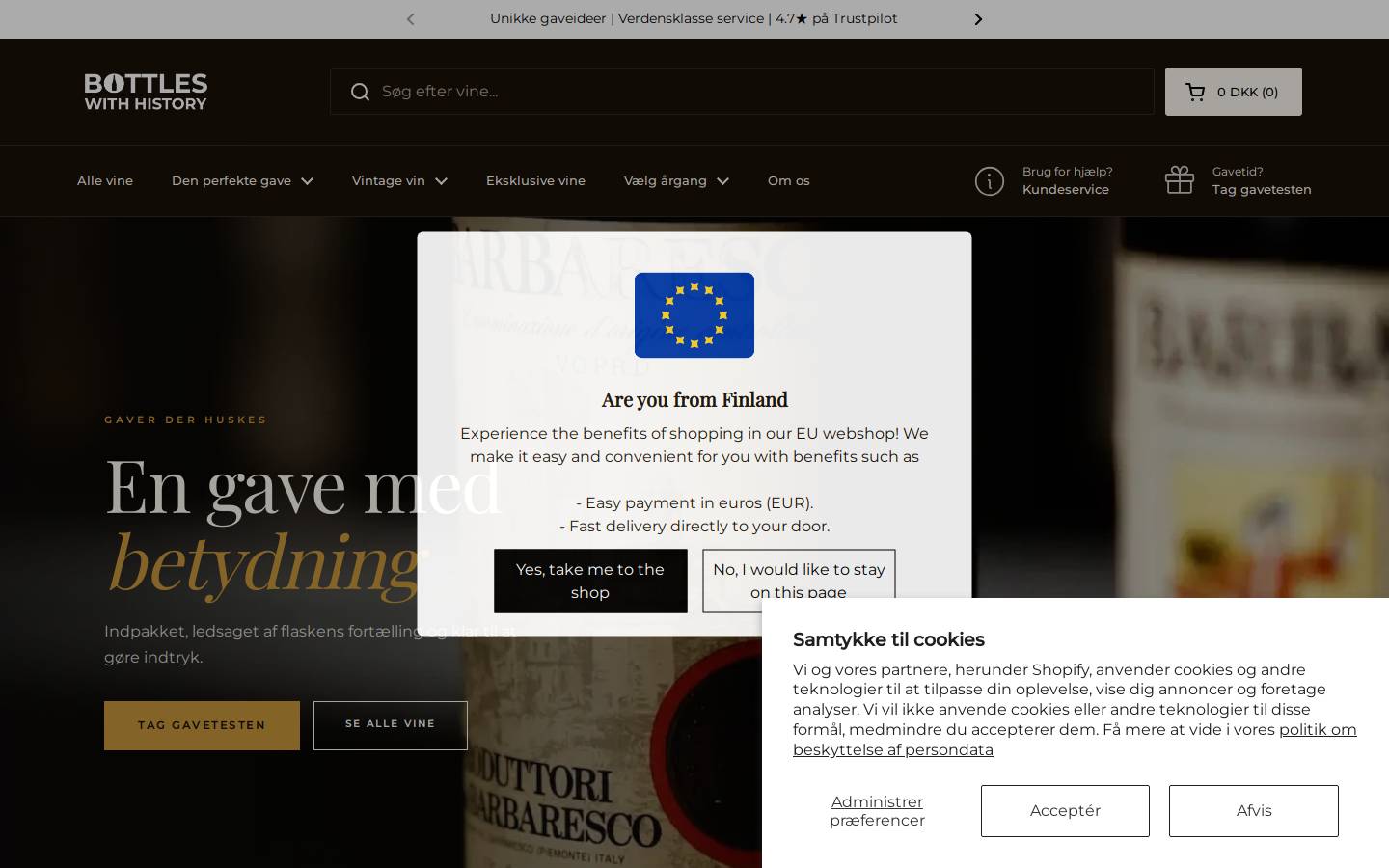
Task: Open Eksklusive vine menu item
Action: tap(535, 180)
